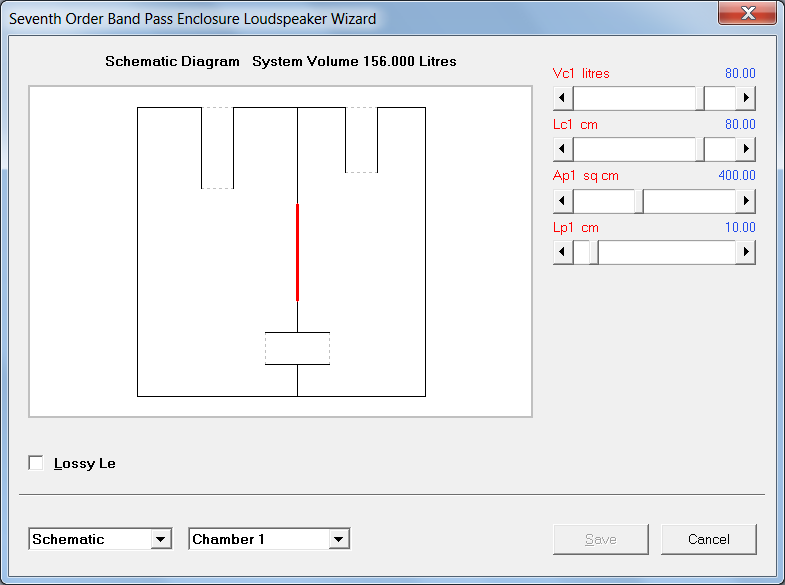Screen dimensions: 785x585
Task: Click the Lp1 value 10.00
Action: coord(740,228)
